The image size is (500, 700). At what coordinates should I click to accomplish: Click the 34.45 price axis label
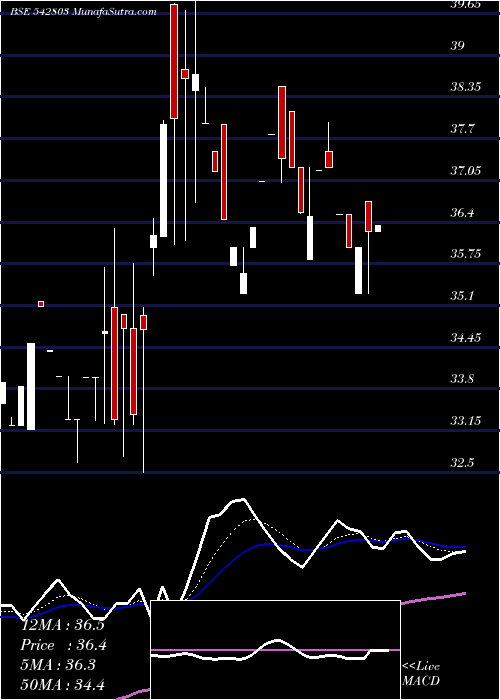click(465, 338)
